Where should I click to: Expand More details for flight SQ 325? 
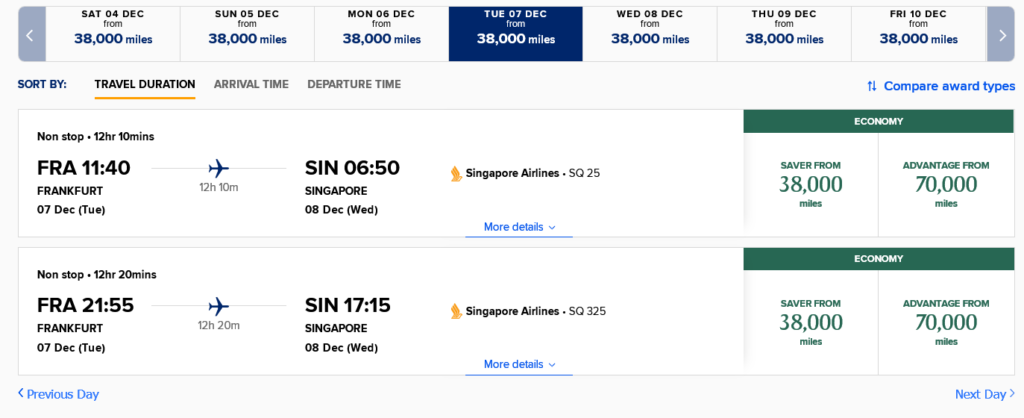pyautogui.click(x=519, y=365)
